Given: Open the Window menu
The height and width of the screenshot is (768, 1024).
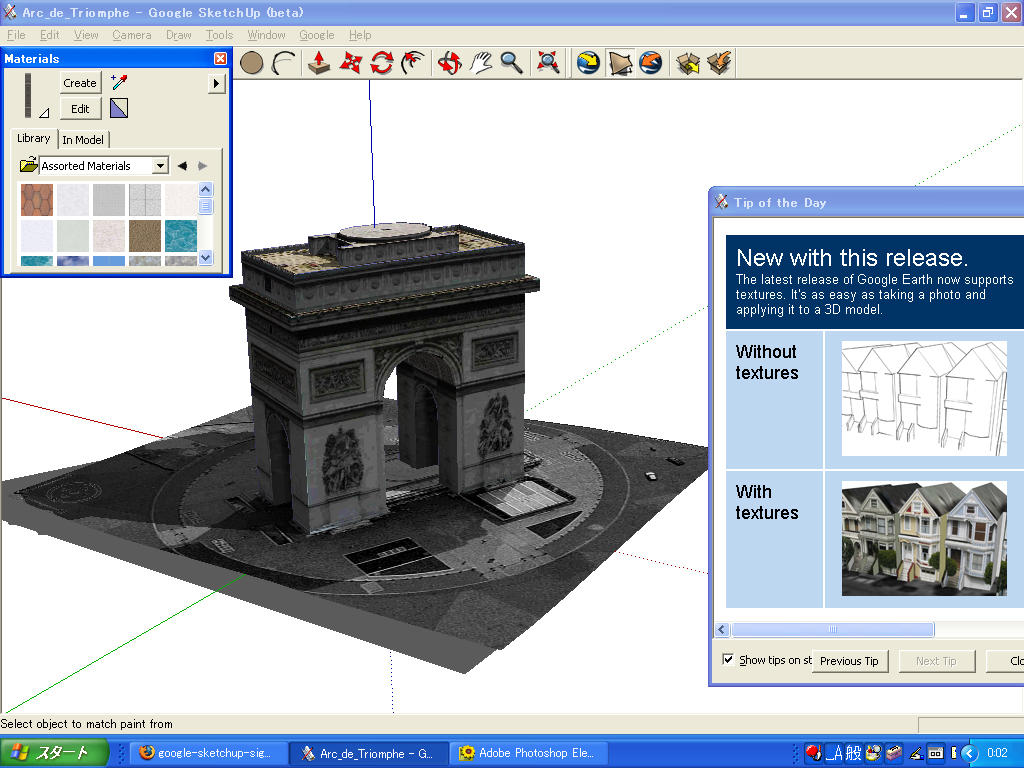Looking at the screenshot, I should (x=266, y=35).
